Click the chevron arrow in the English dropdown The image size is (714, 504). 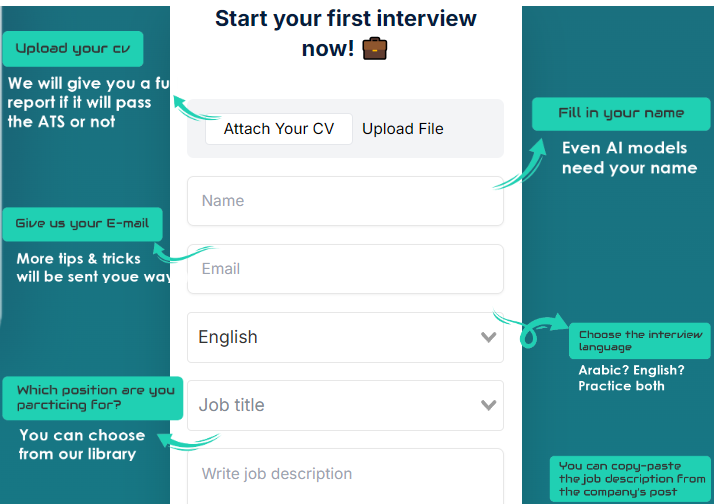[488, 337]
